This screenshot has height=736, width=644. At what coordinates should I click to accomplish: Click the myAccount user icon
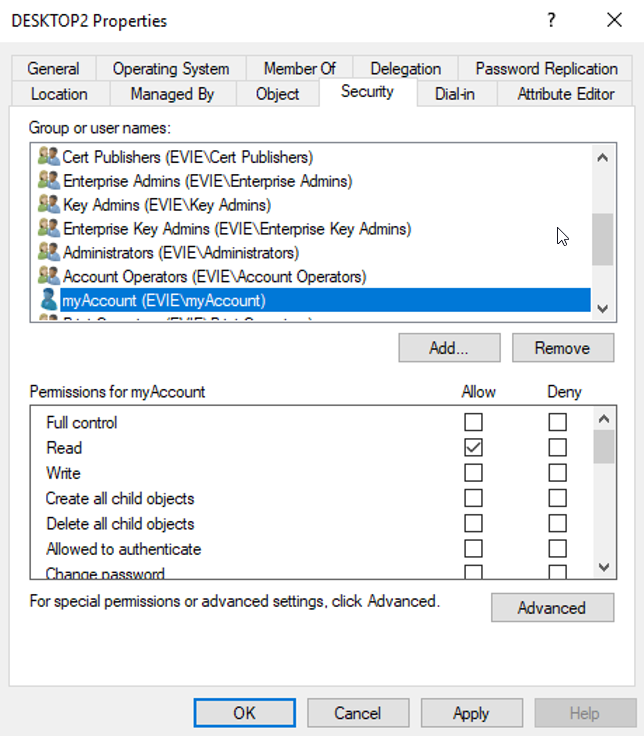click(x=48, y=300)
